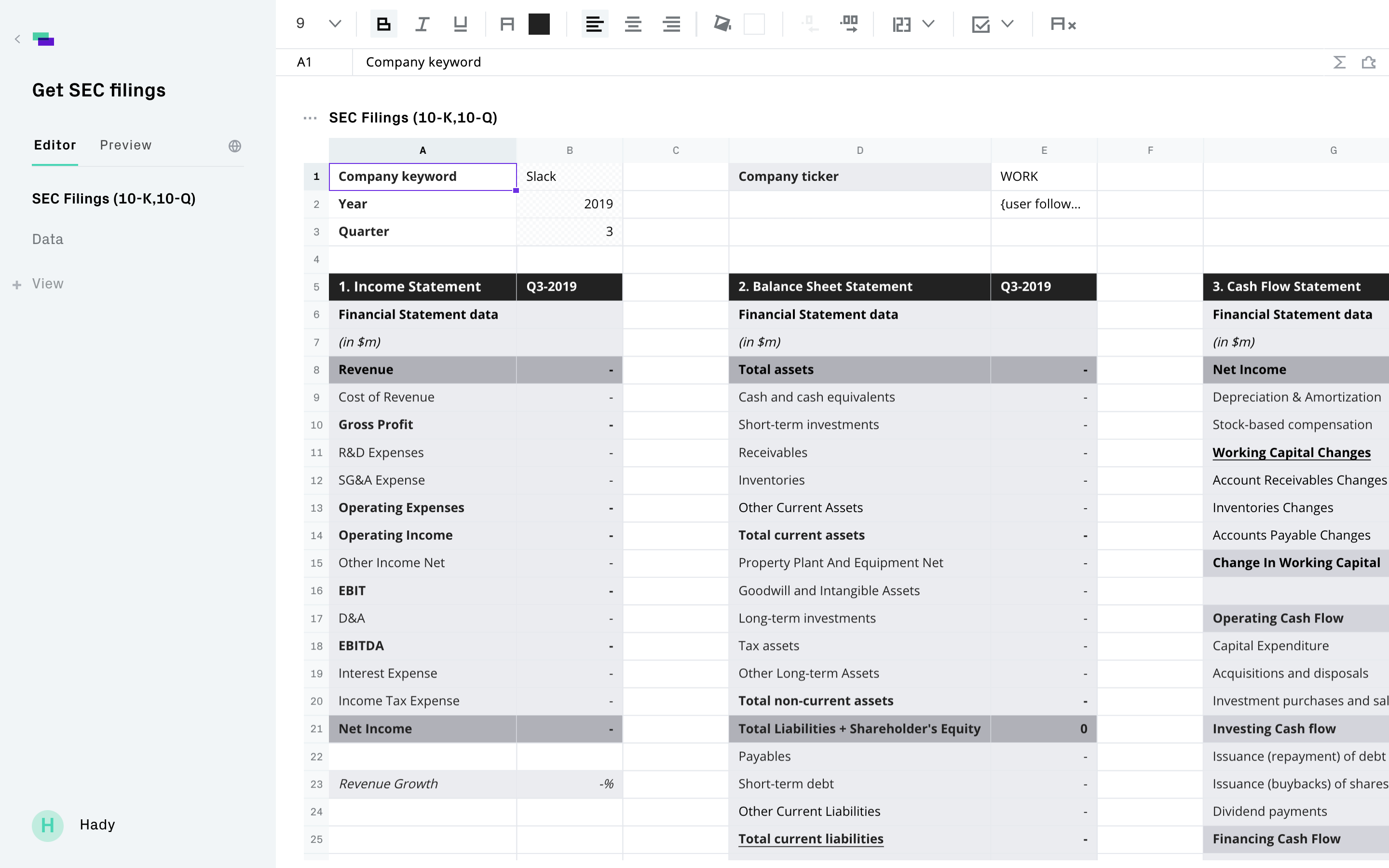
Task: Select the Revenue row label cell
Action: click(422, 370)
